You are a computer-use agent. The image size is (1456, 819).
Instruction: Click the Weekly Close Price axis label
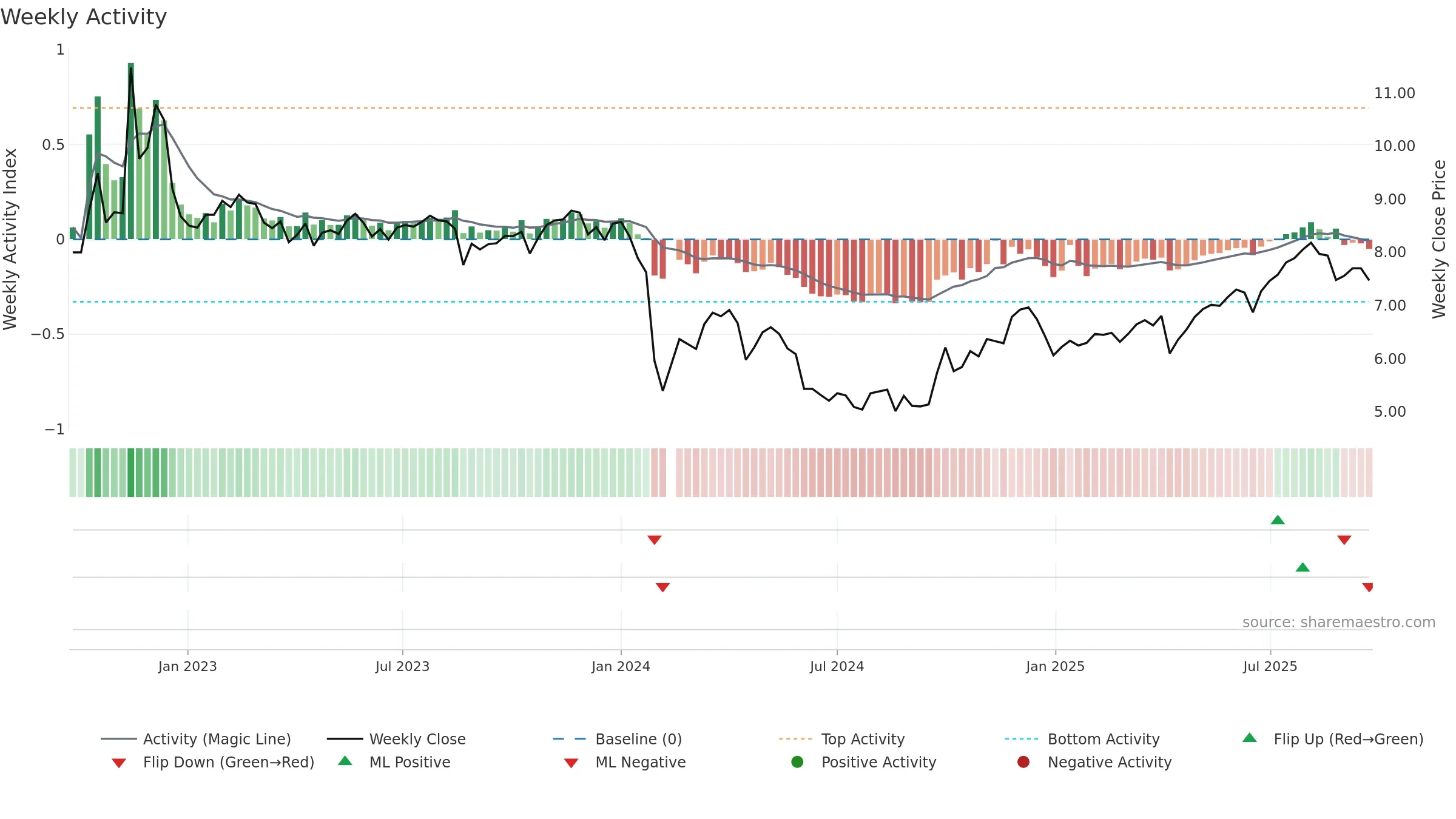coord(1439,239)
